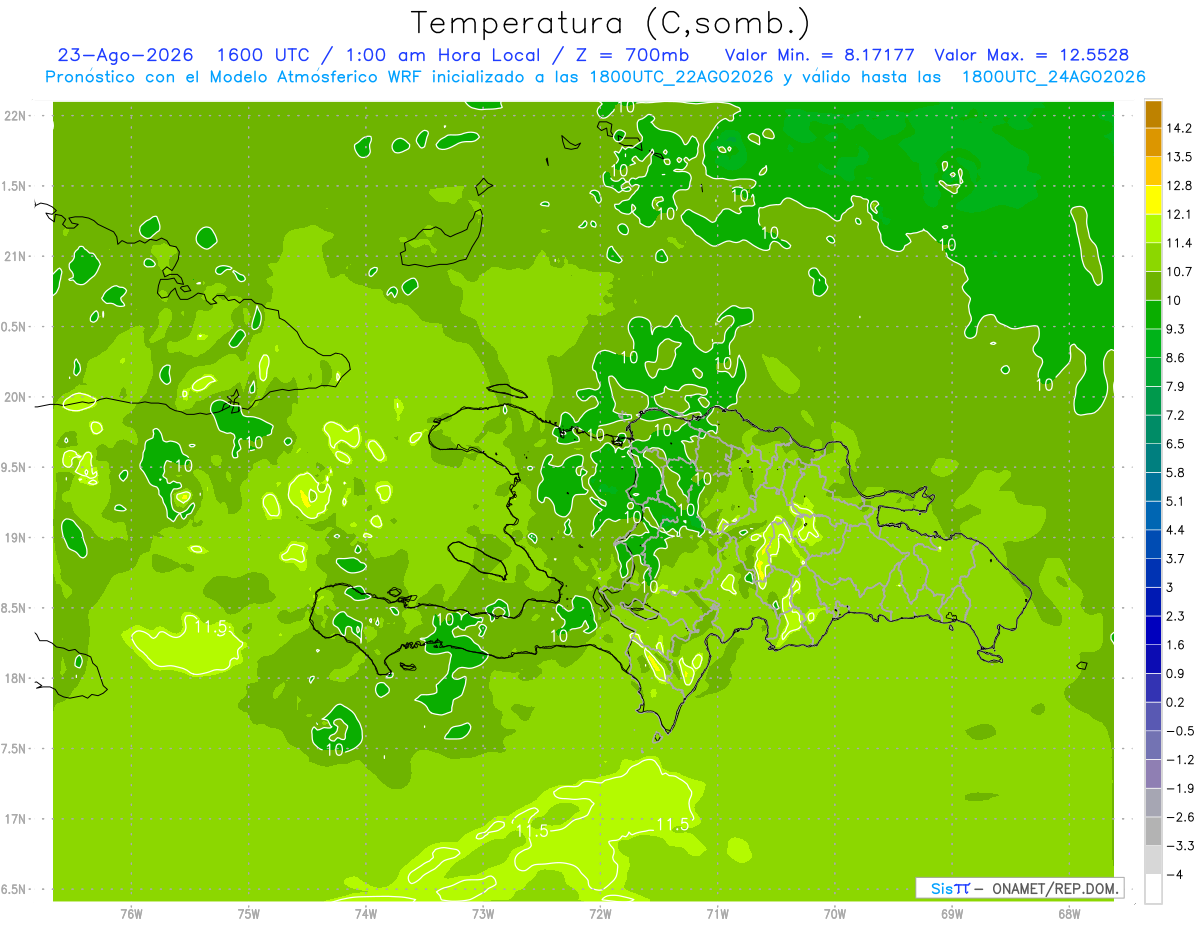The height and width of the screenshot is (927, 1200).
Task: Click the "3.7" colorbar value
Action: coord(1176,558)
